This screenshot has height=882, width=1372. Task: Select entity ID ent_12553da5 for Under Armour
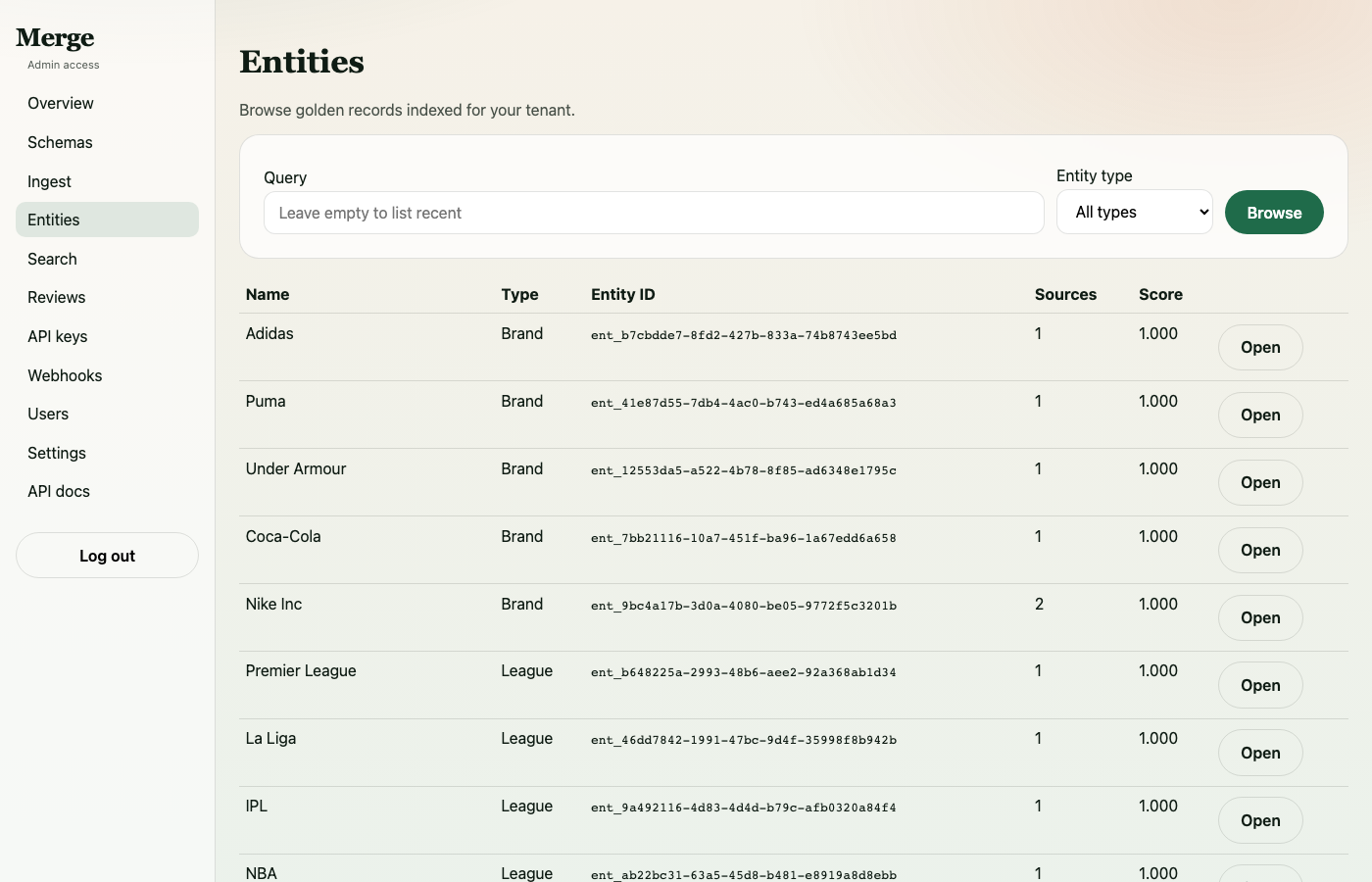click(744, 470)
